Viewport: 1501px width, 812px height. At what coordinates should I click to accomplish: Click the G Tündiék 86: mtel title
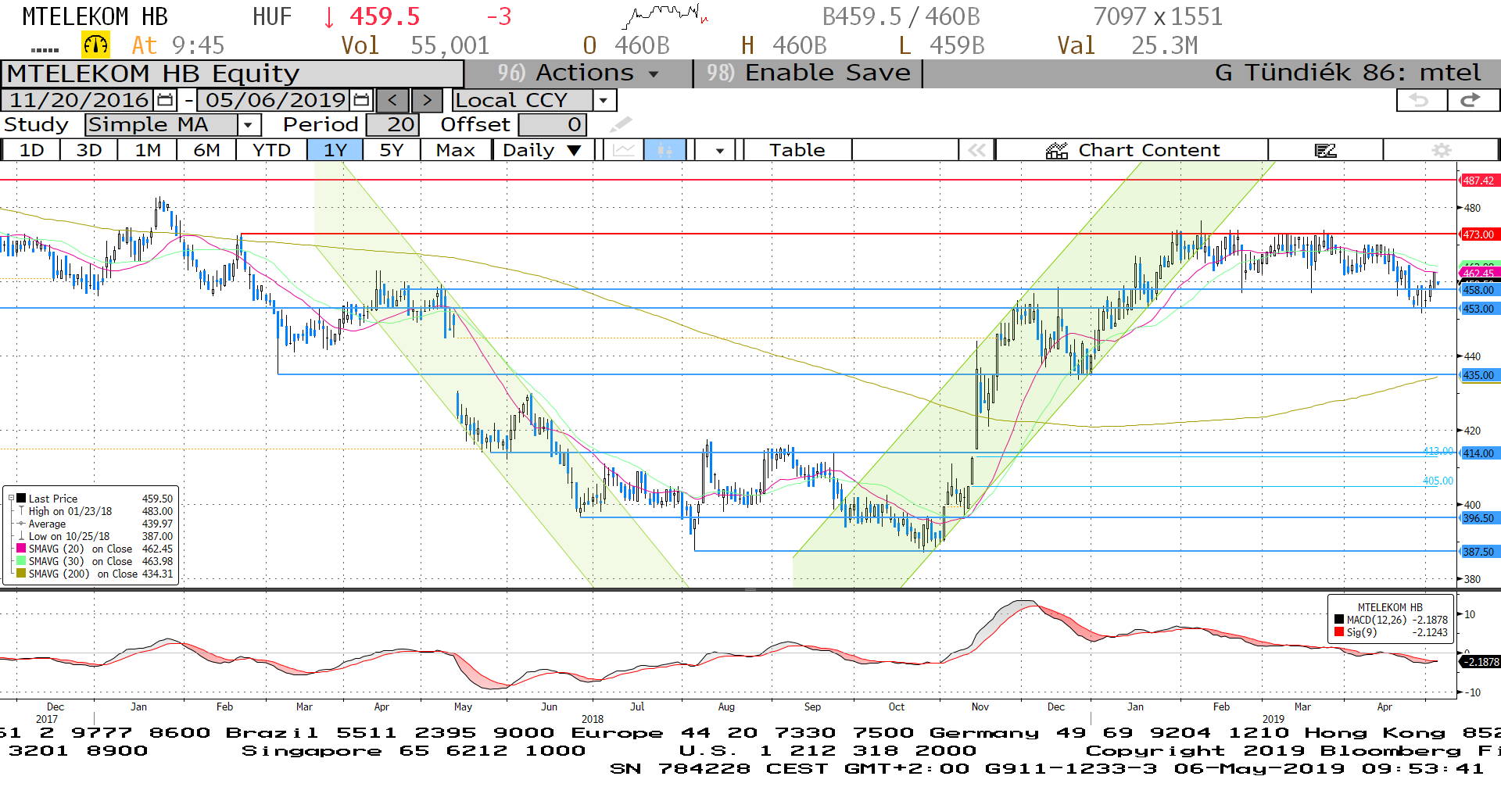pyautogui.click(x=1348, y=73)
